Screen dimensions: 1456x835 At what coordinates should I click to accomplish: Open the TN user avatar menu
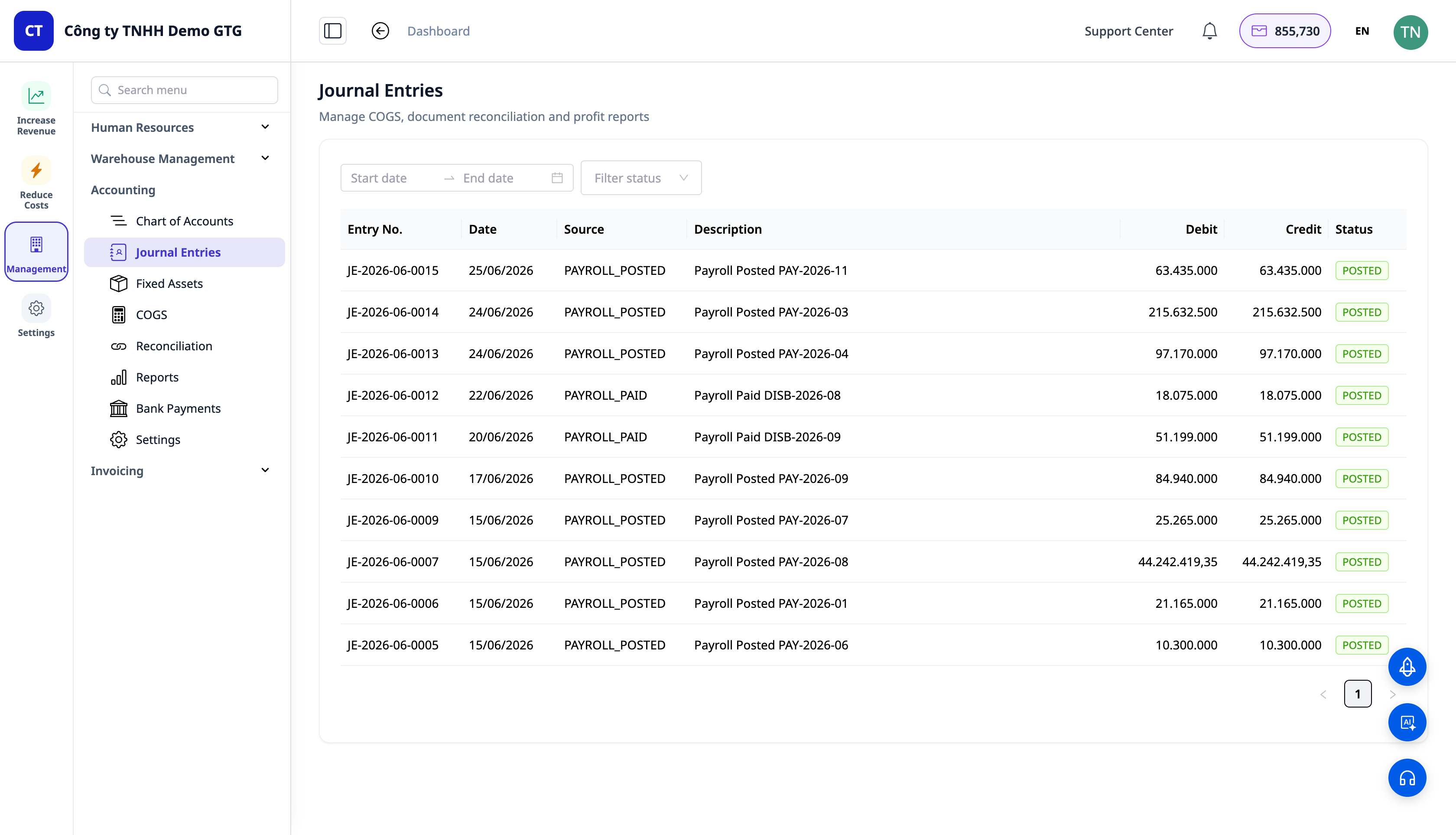1410,32
